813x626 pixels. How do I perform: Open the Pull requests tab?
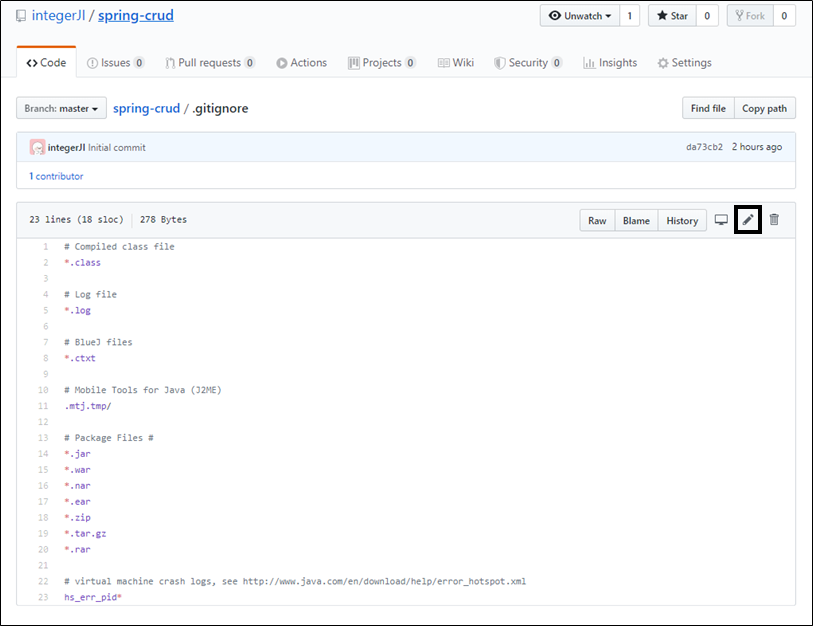pos(210,63)
